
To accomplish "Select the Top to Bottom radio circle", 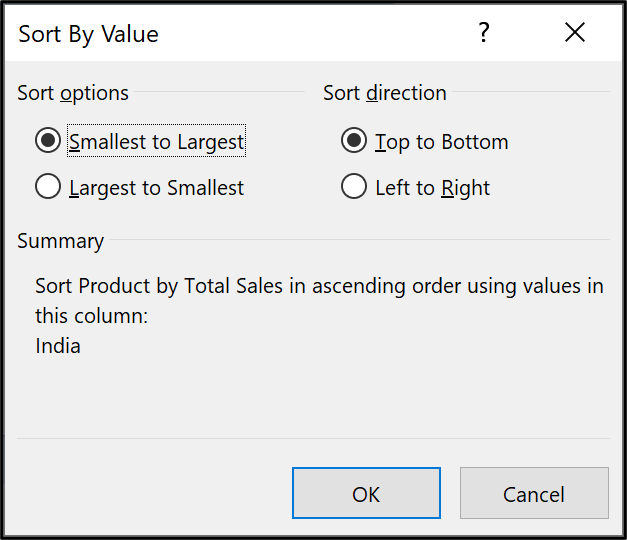I will [353, 141].
